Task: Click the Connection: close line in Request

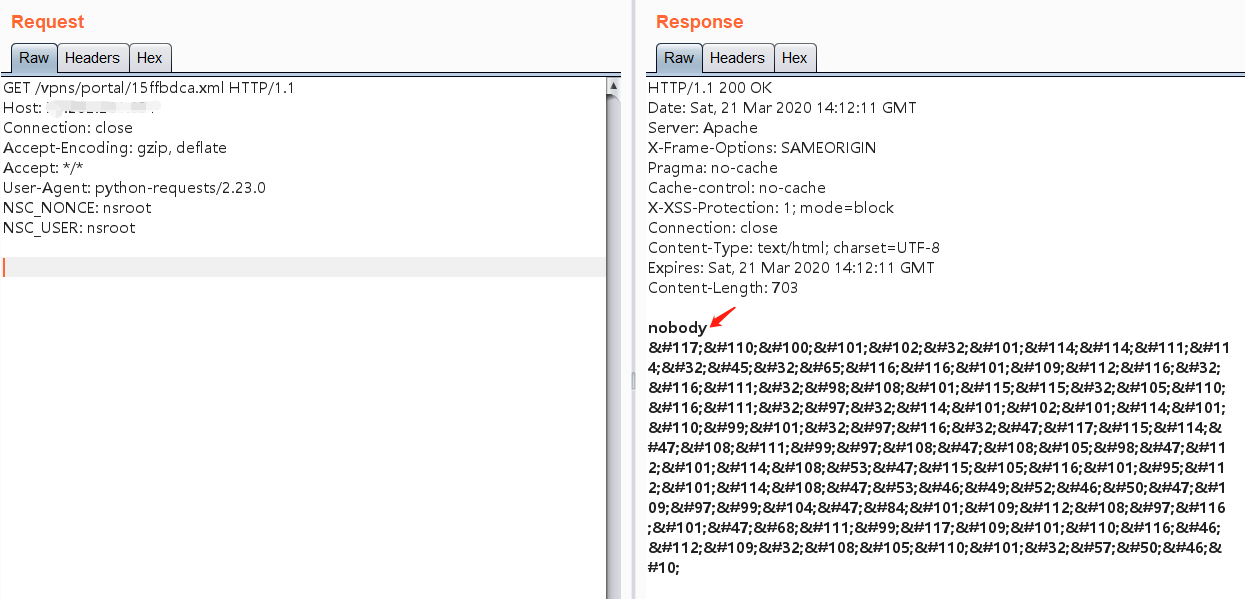Action: pyautogui.click(x=68, y=128)
